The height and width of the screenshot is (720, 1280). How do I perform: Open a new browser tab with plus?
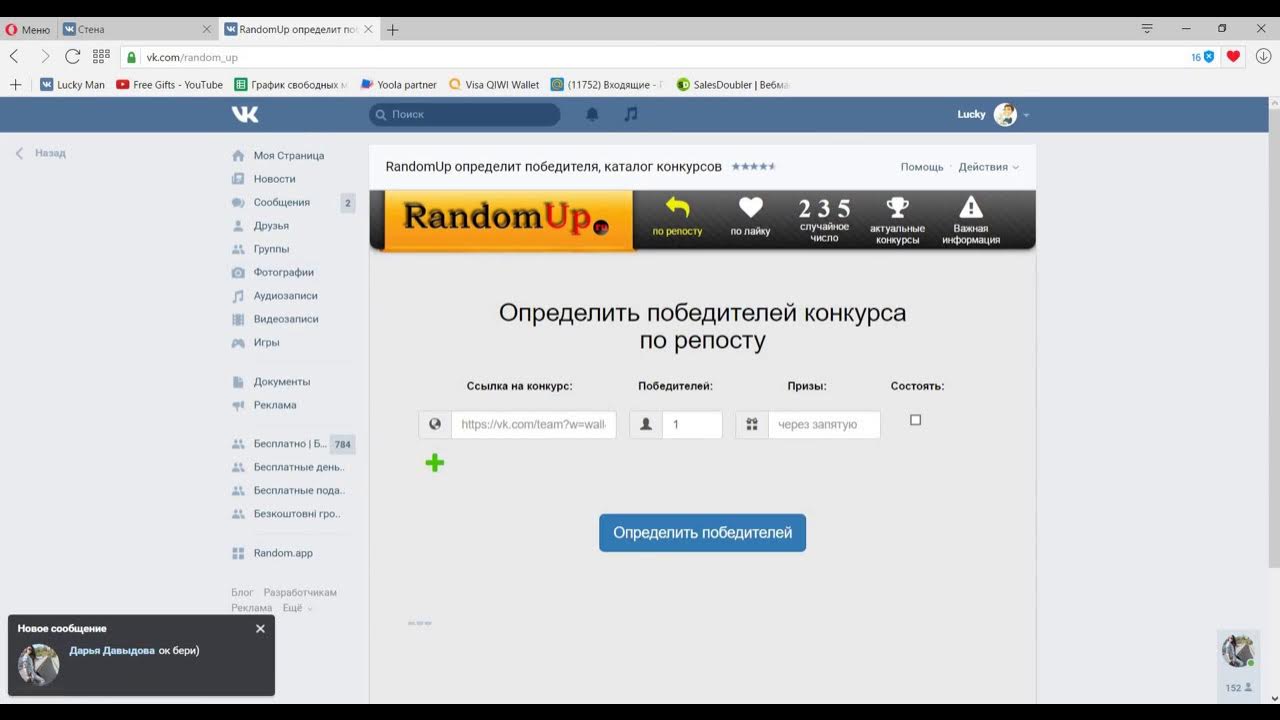coord(393,30)
